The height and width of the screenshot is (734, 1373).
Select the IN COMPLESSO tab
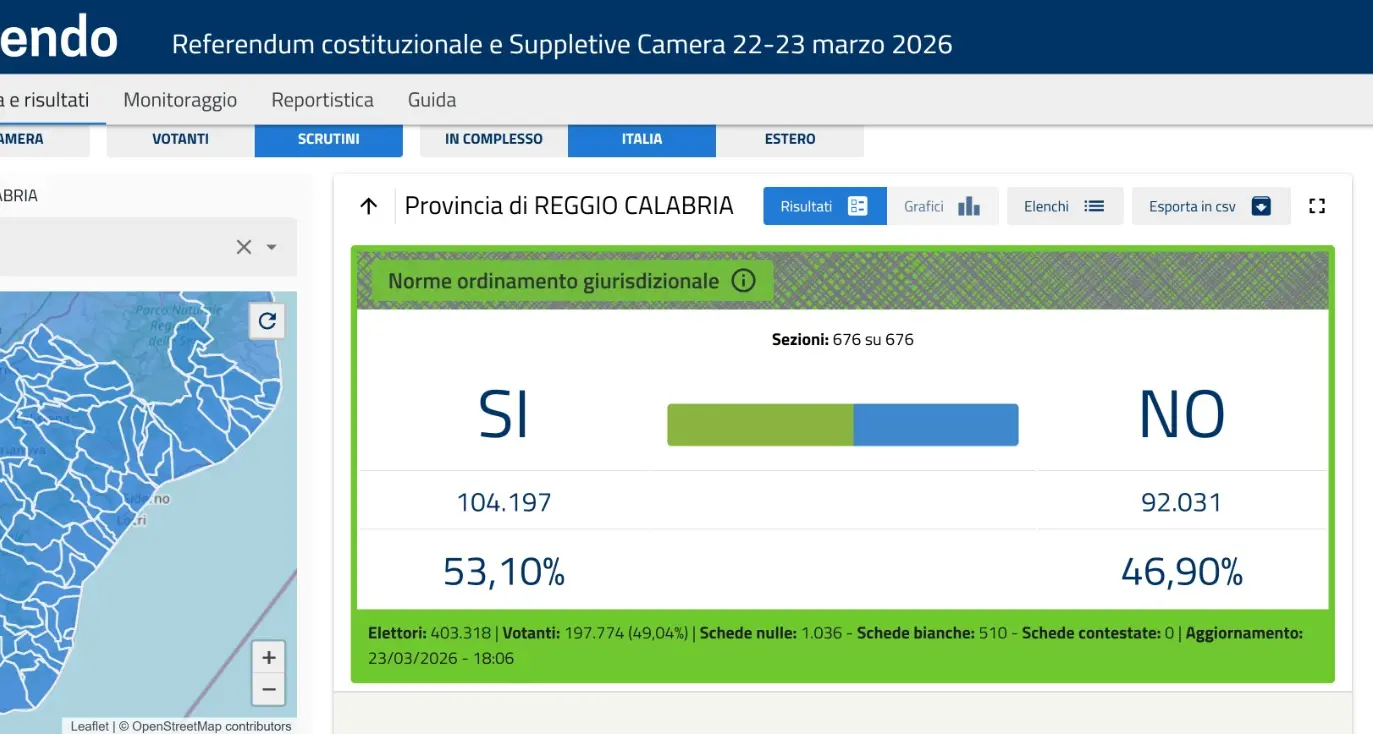(492, 139)
